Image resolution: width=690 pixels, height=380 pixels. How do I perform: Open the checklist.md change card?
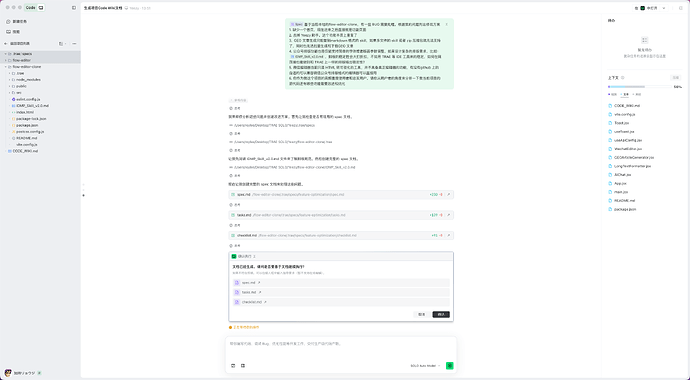click(x=341, y=235)
